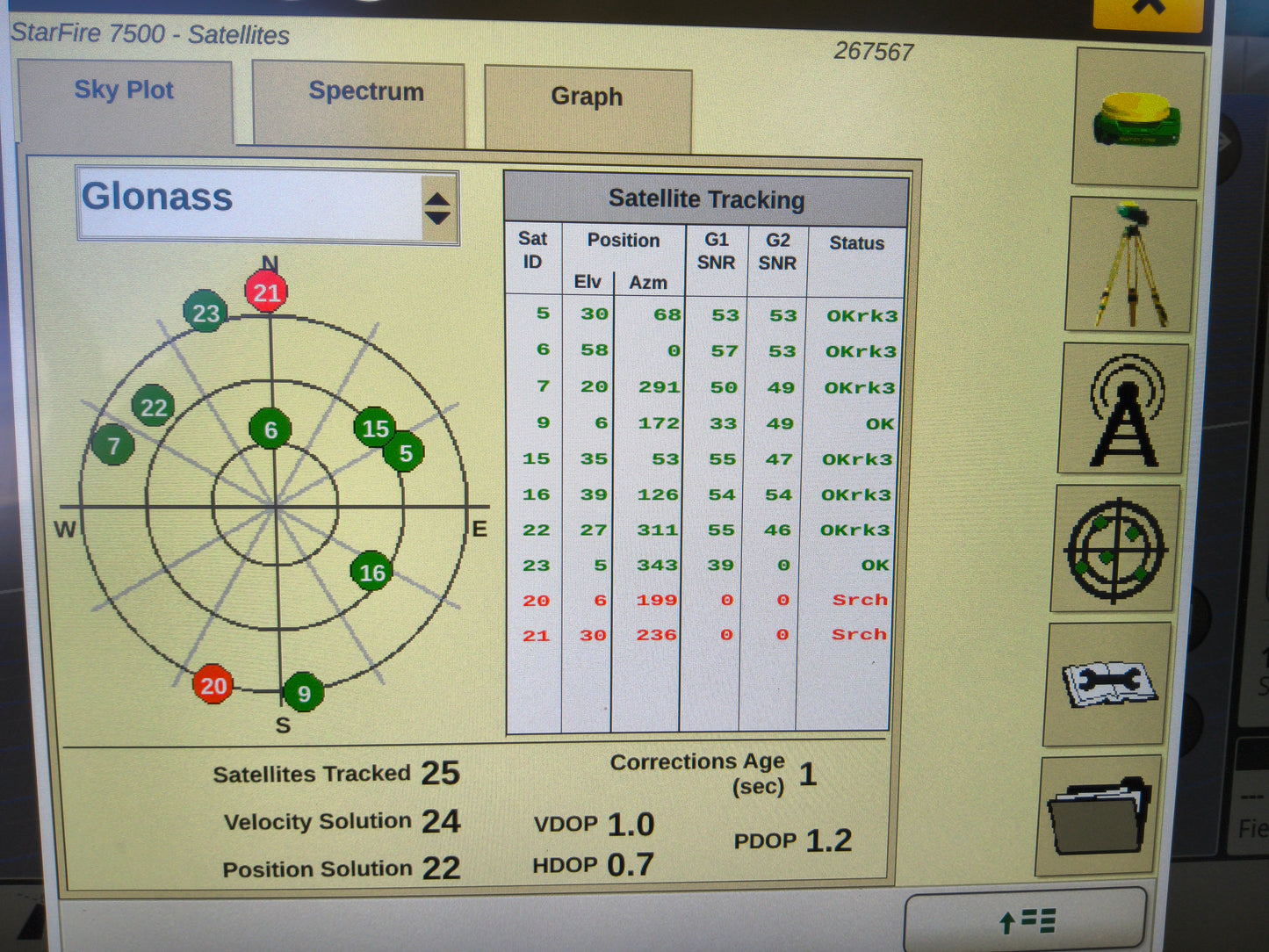
Task: Tap the menu list button with up arrow
Action: [x=1026, y=920]
